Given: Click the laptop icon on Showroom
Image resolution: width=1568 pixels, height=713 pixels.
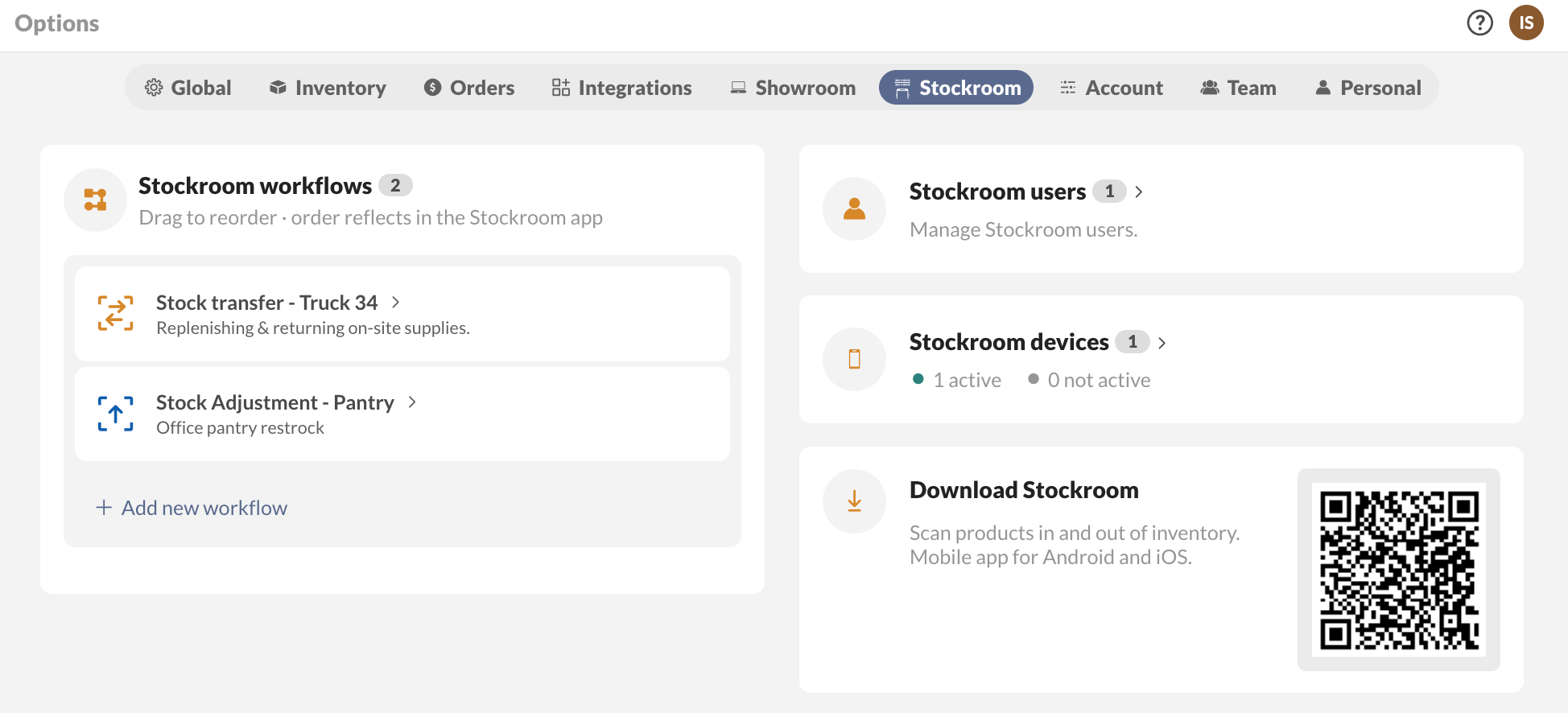Looking at the screenshot, I should click(x=738, y=88).
